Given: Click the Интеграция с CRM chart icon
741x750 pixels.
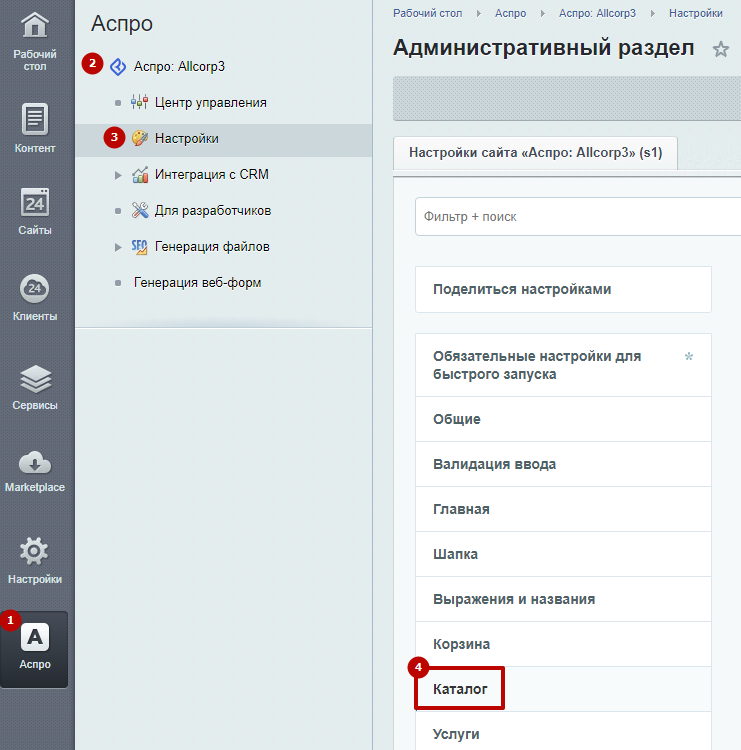Looking at the screenshot, I should pyautogui.click(x=140, y=175).
